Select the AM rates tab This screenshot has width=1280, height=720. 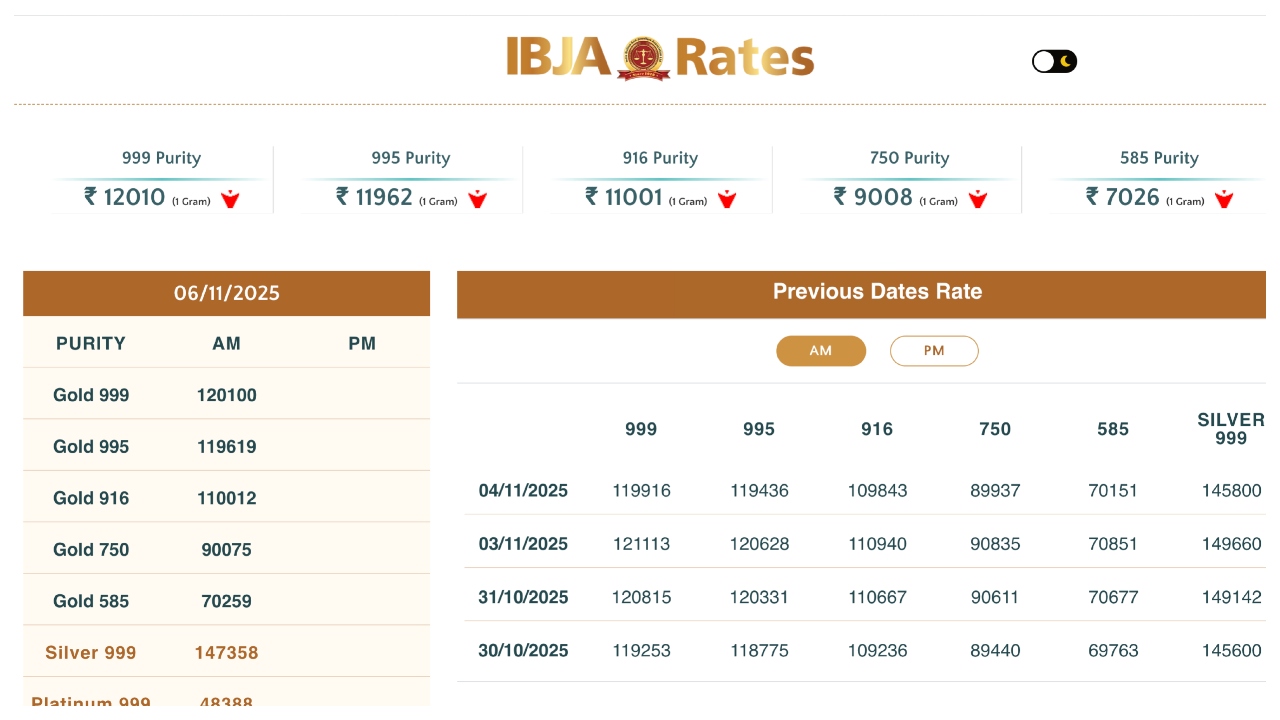tap(821, 351)
